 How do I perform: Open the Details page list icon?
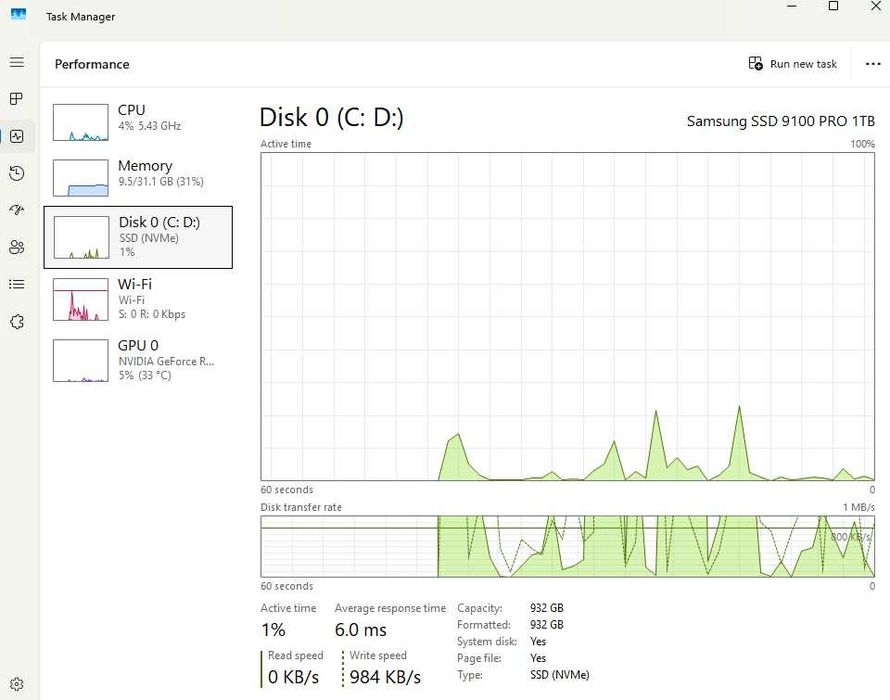tap(16, 284)
